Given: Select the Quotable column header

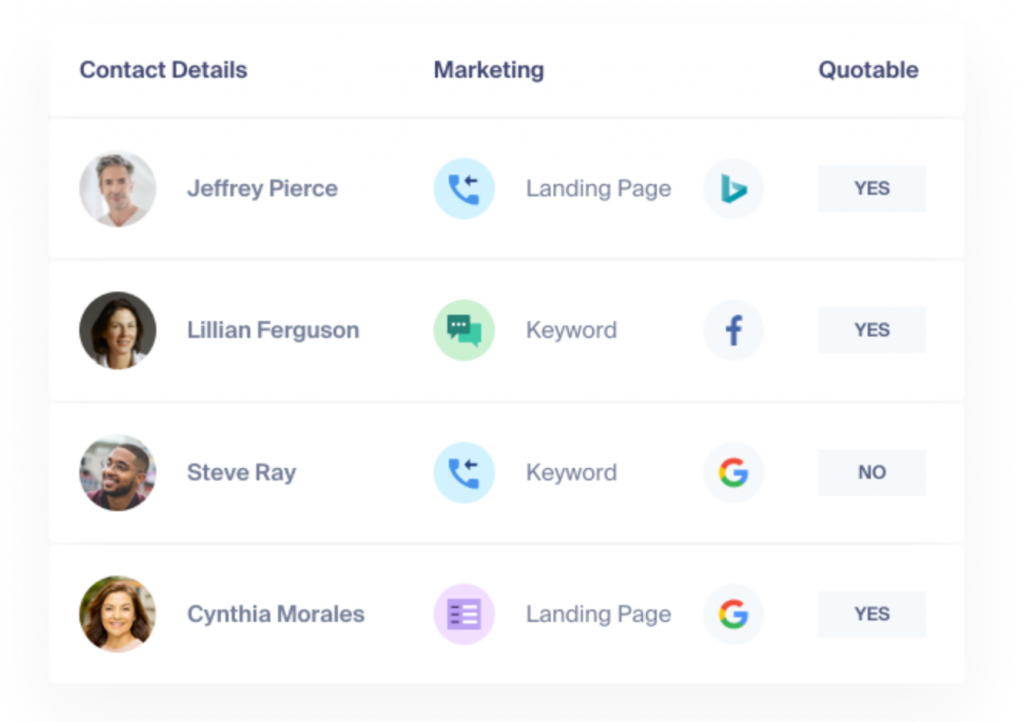Looking at the screenshot, I should (x=868, y=70).
